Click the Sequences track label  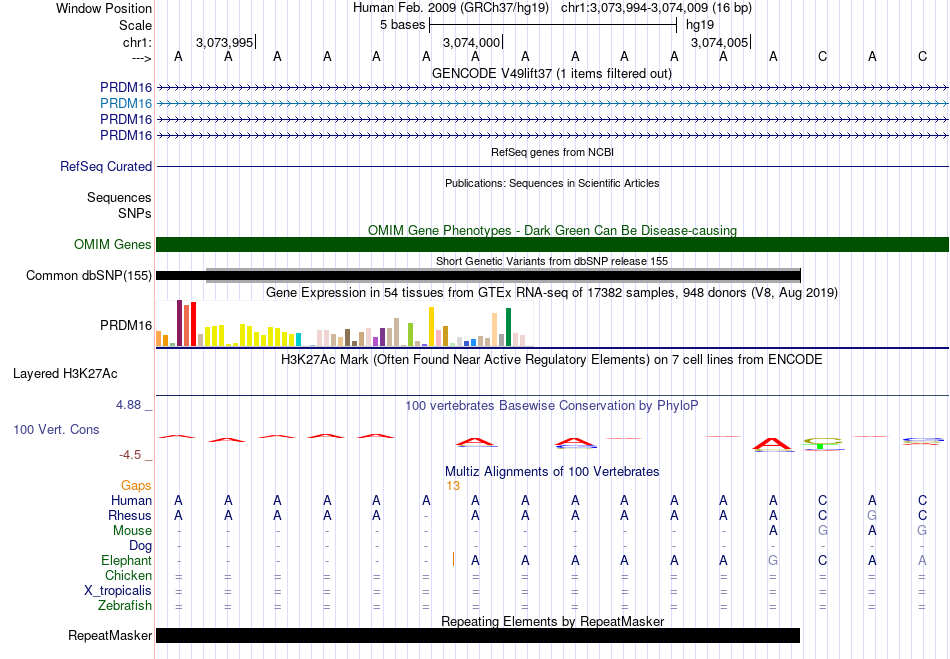click(119, 197)
